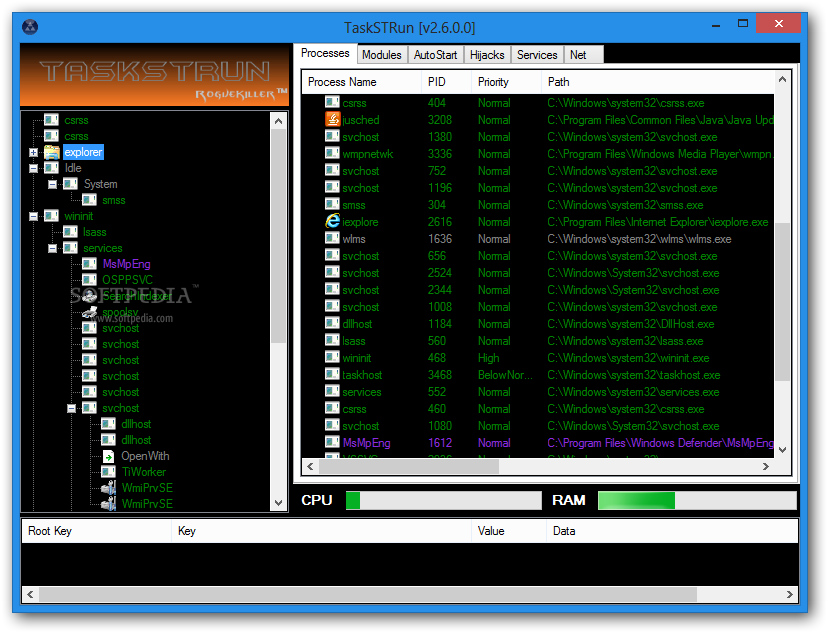Click the Value column header
This screenshot has width=828, height=633.
(509, 531)
